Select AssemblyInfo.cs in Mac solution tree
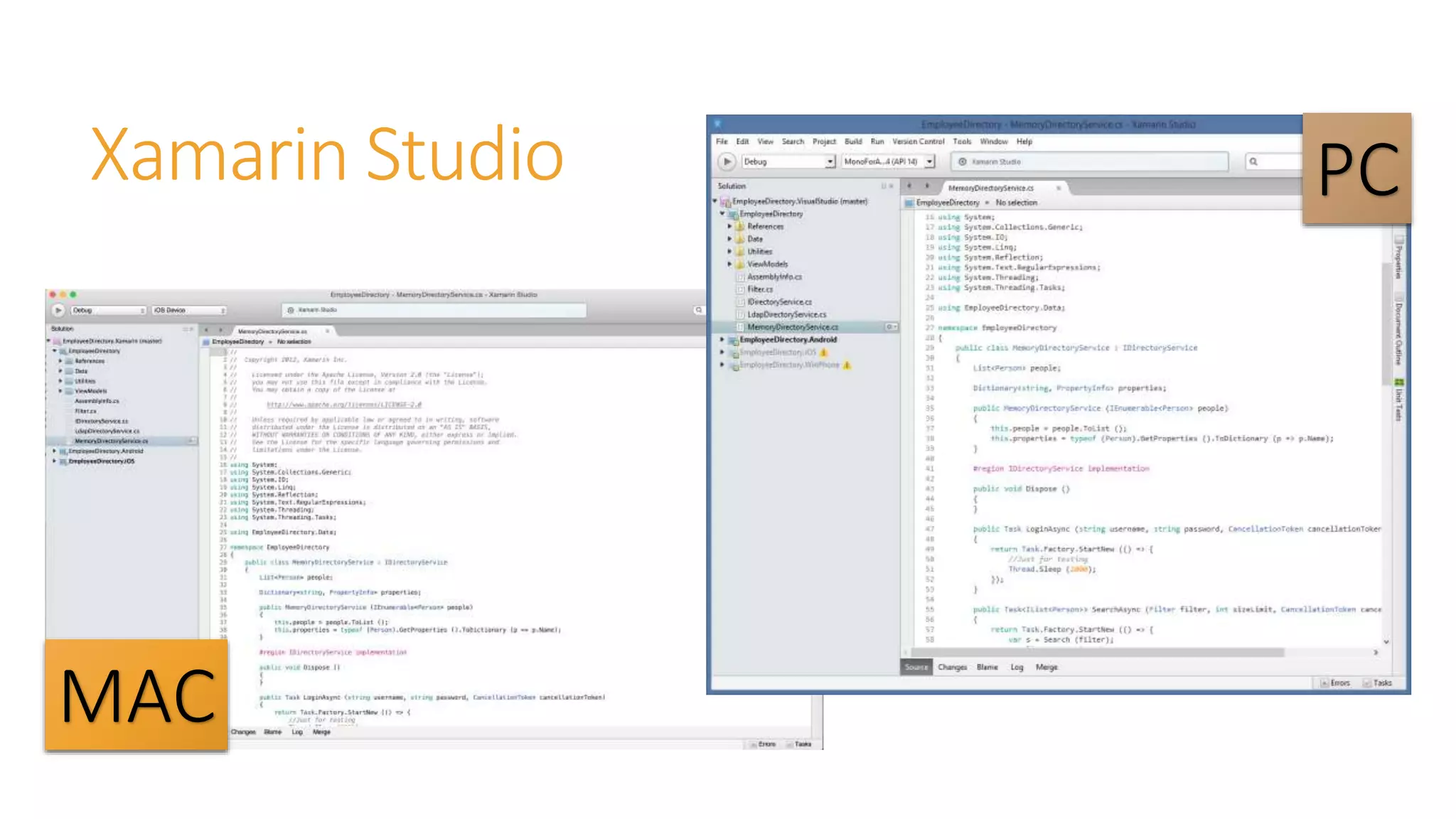Screen dimensions: 1456x819 pos(97,401)
